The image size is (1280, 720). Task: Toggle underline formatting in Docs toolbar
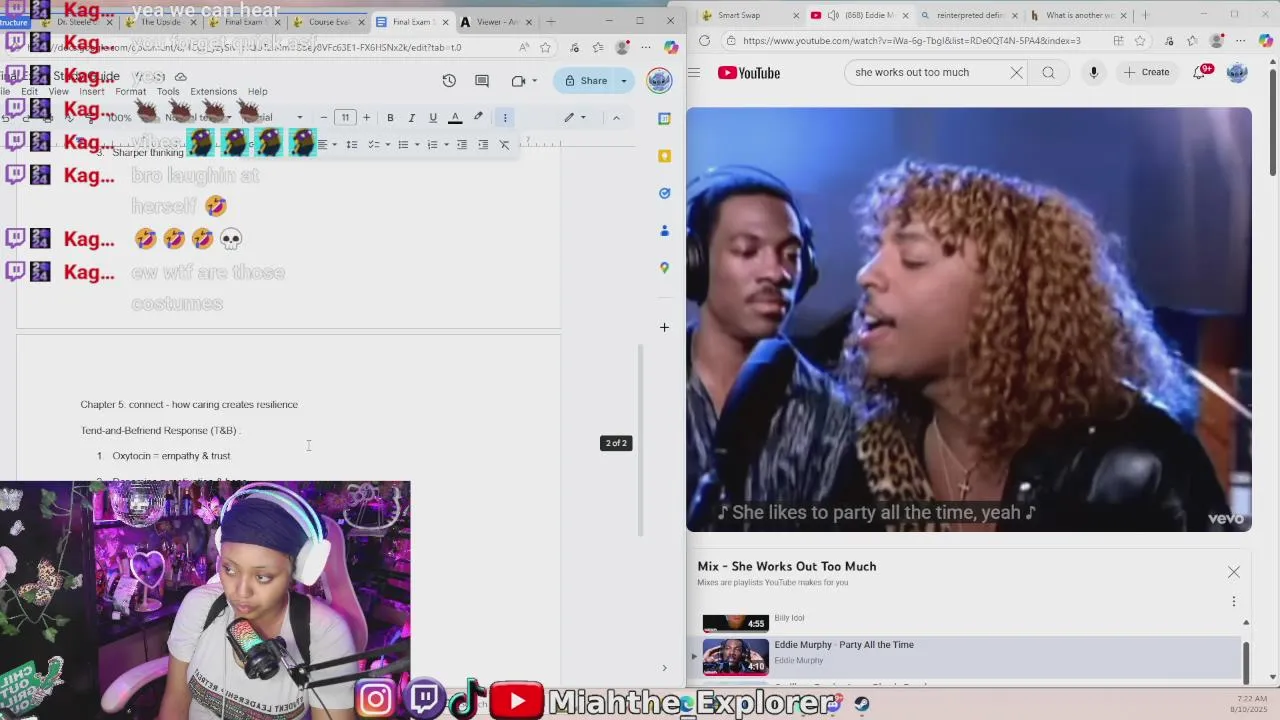click(x=433, y=118)
